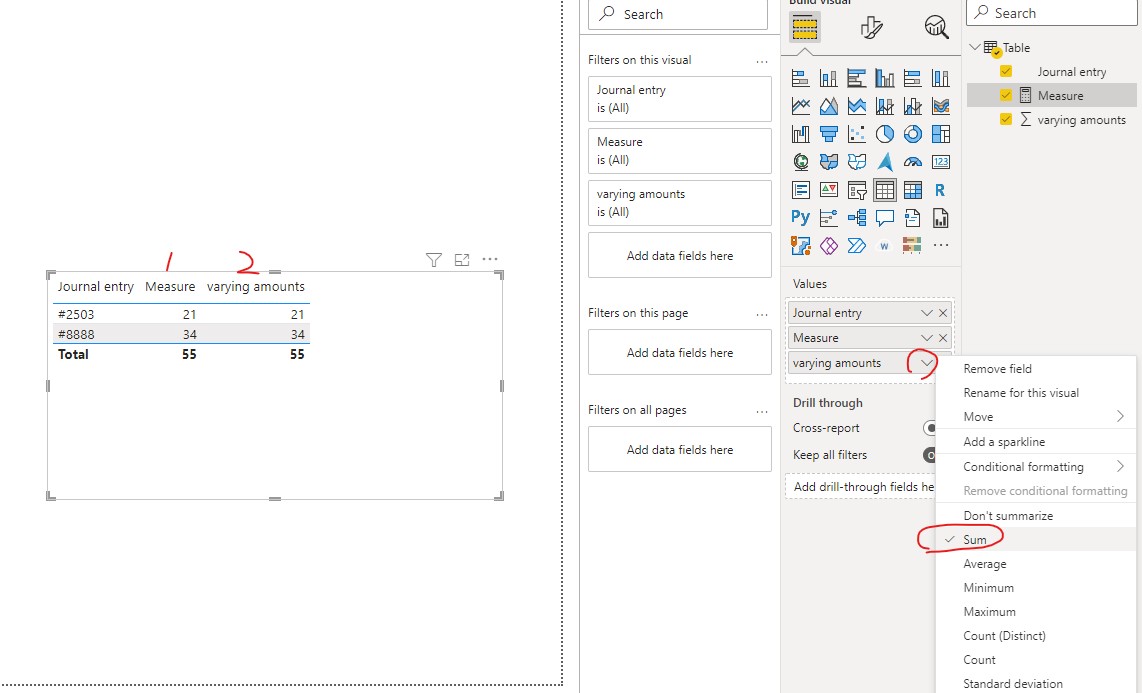This screenshot has height=693, width=1142.
Task: Select the globe Map visual
Action: pos(800,162)
